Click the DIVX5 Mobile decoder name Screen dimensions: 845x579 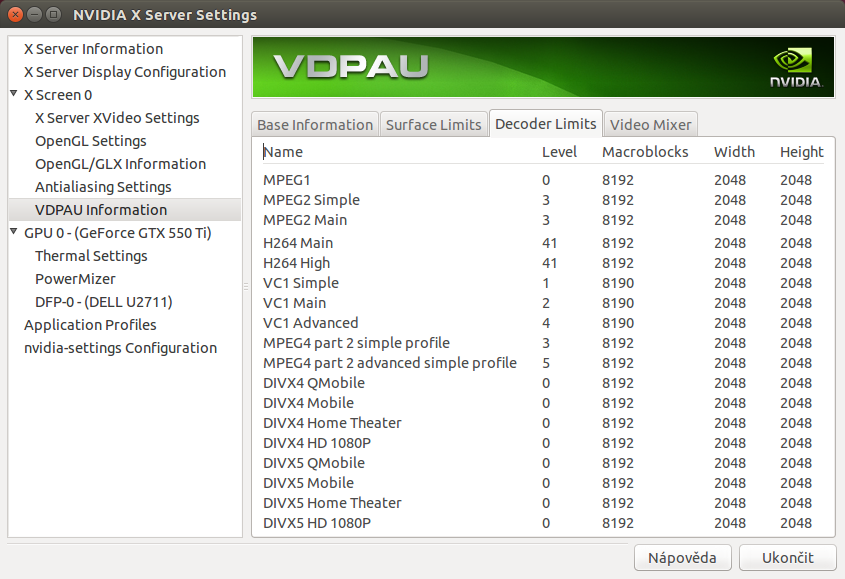tap(308, 482)
